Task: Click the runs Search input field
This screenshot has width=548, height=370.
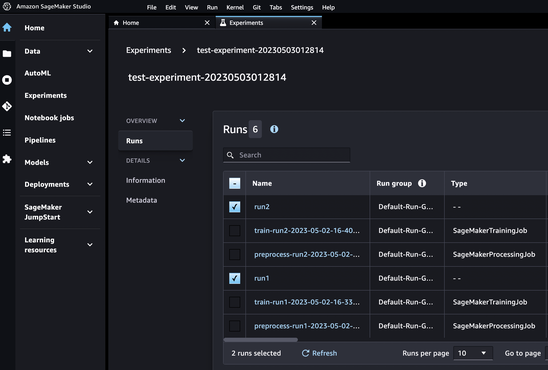Action: [x=287, y=155]
